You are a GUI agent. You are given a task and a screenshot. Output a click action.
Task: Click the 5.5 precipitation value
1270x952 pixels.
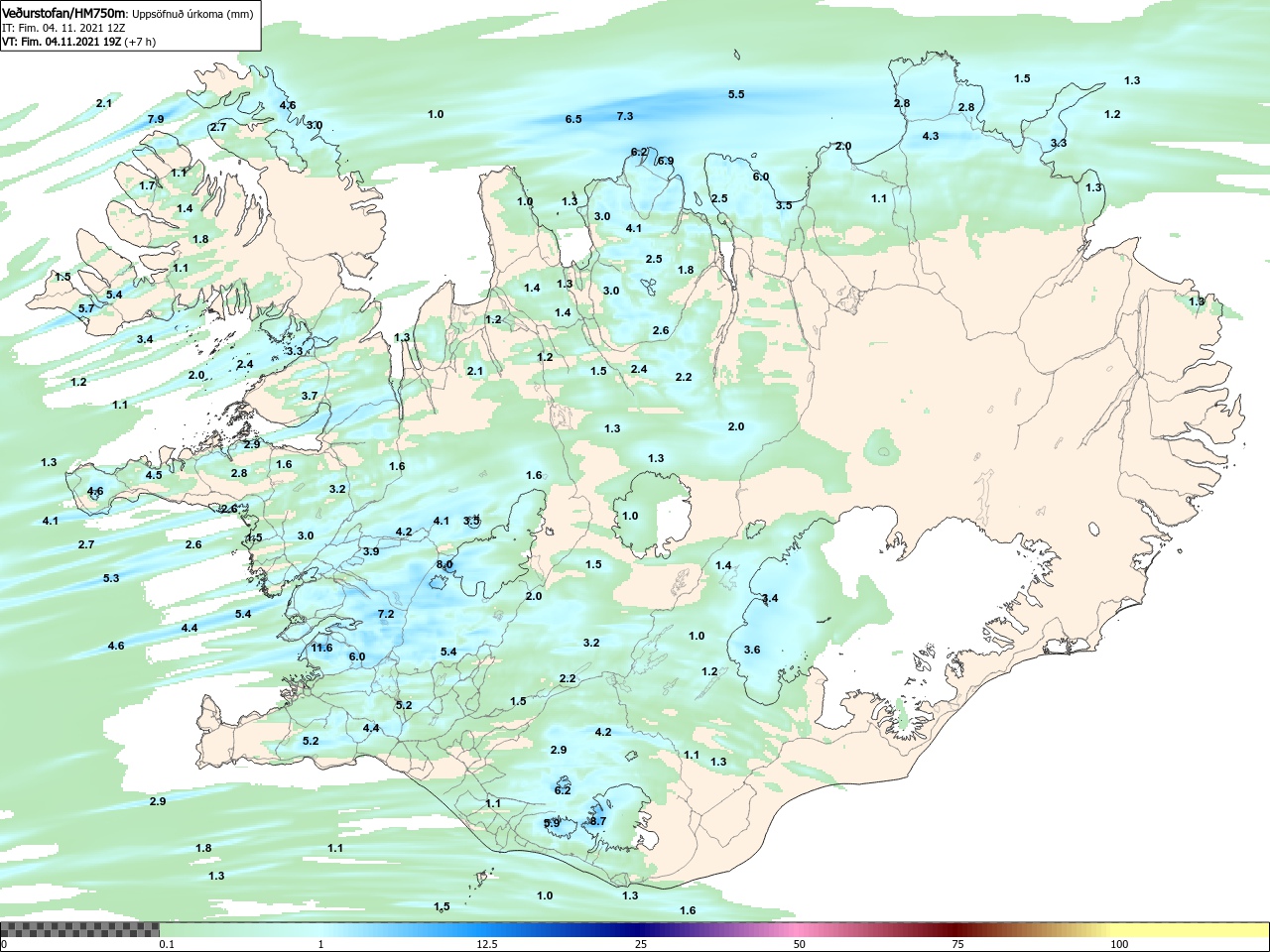coord(736,94)
